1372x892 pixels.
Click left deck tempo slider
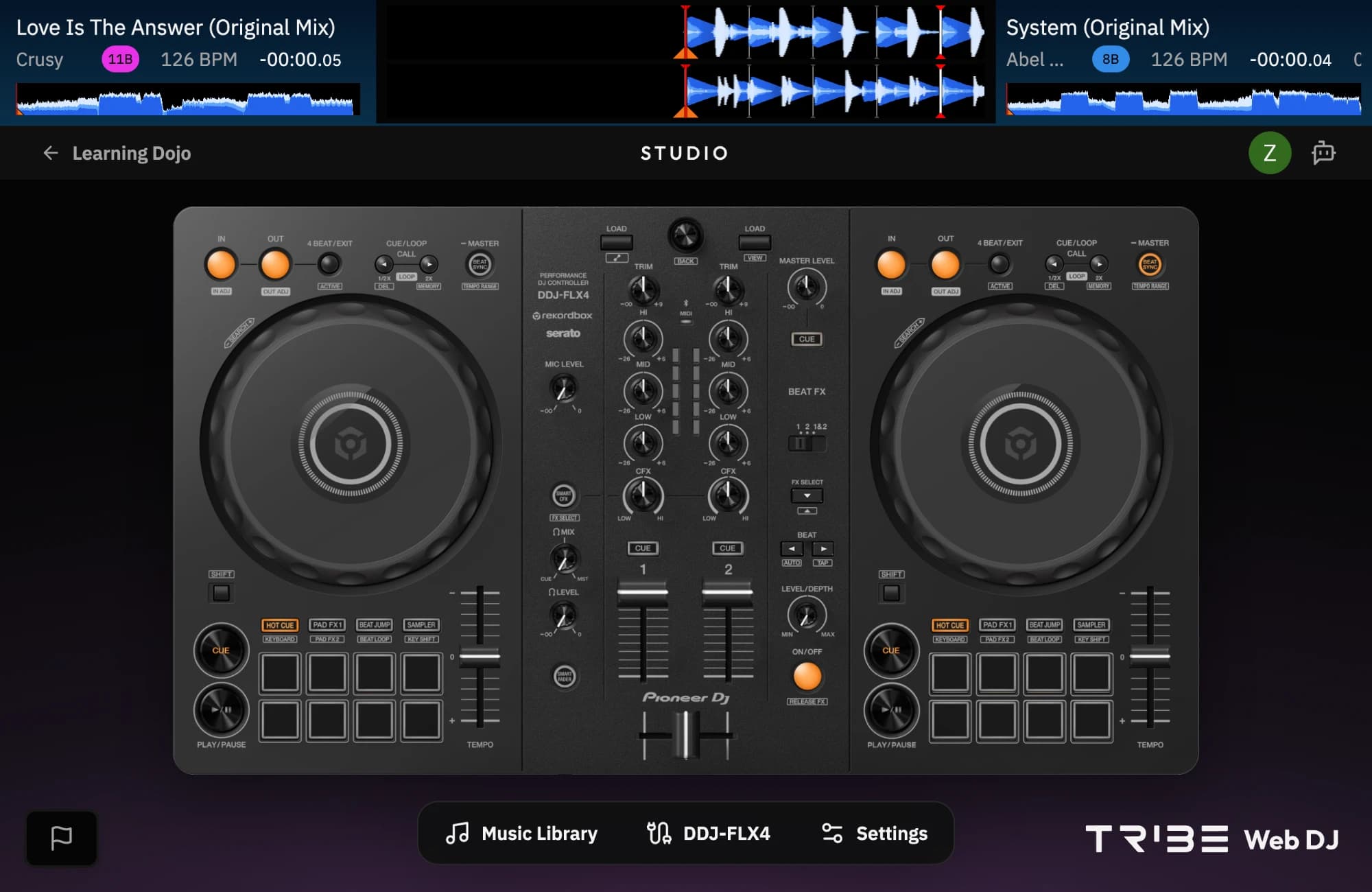(480, 657)
